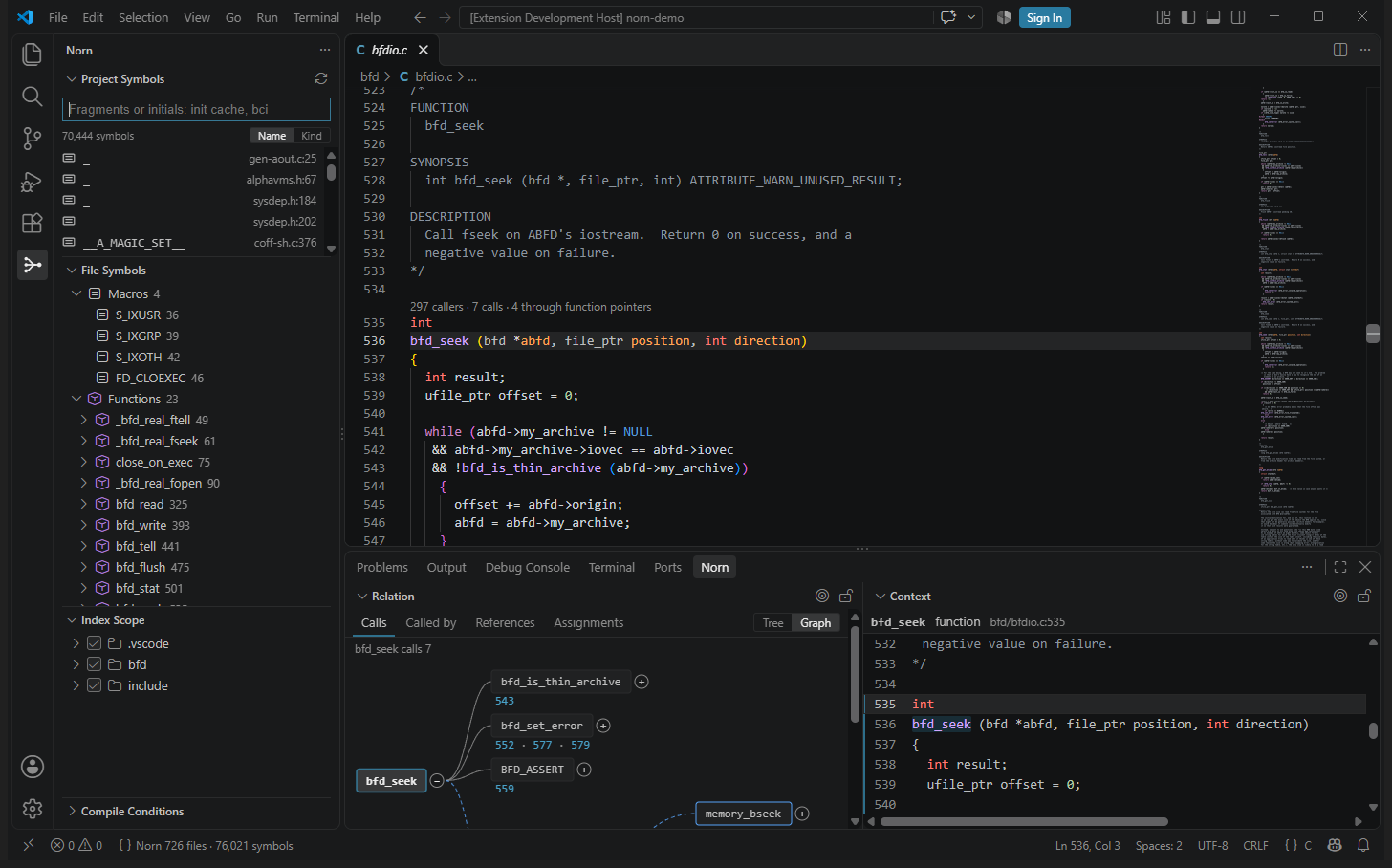Switch relation view to Tree mode
Image resolution: width=1392 pixels, height=868 pixels.
click(773, 622)
